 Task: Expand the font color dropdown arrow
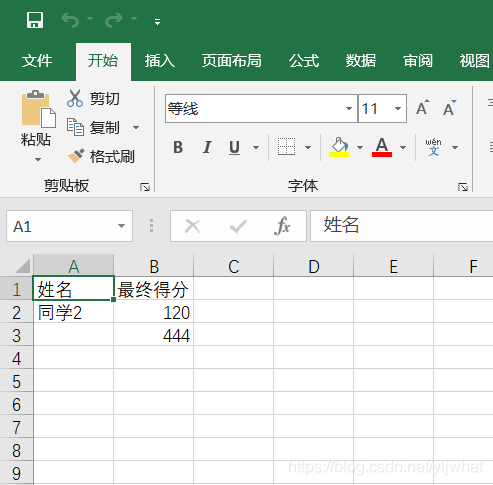tap(403, 147)
